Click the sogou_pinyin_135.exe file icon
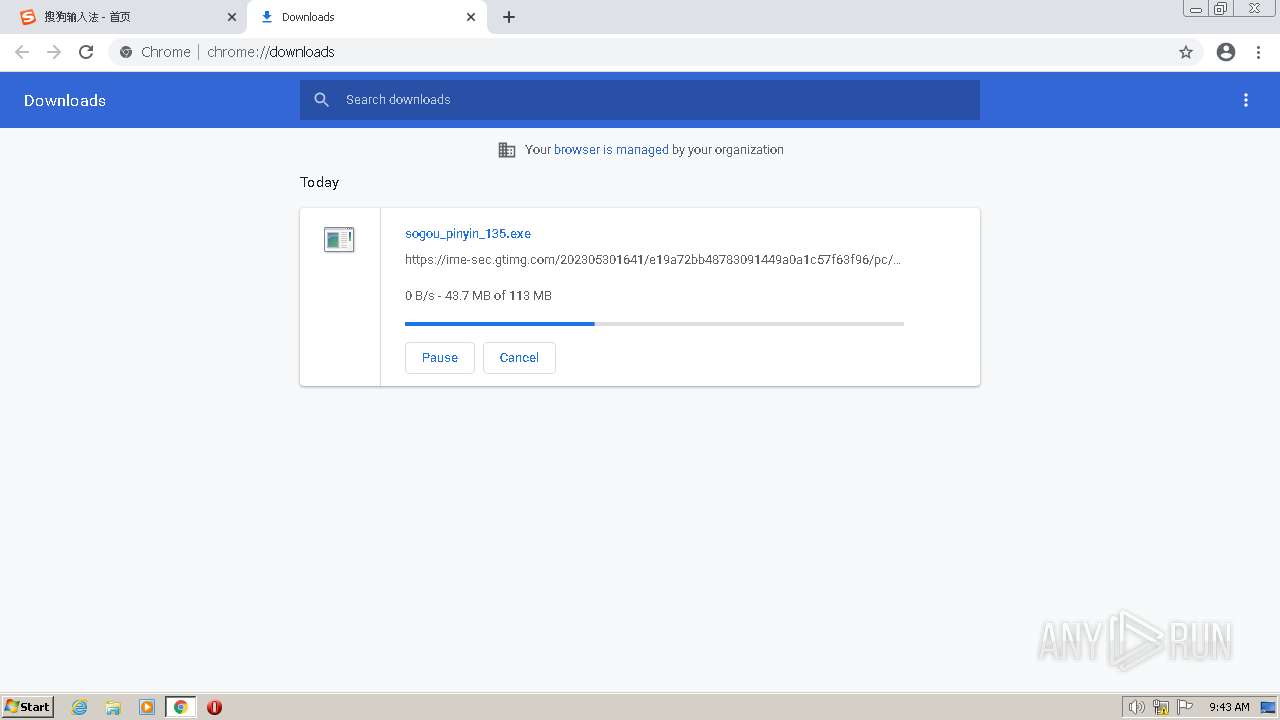 point(339,239)
